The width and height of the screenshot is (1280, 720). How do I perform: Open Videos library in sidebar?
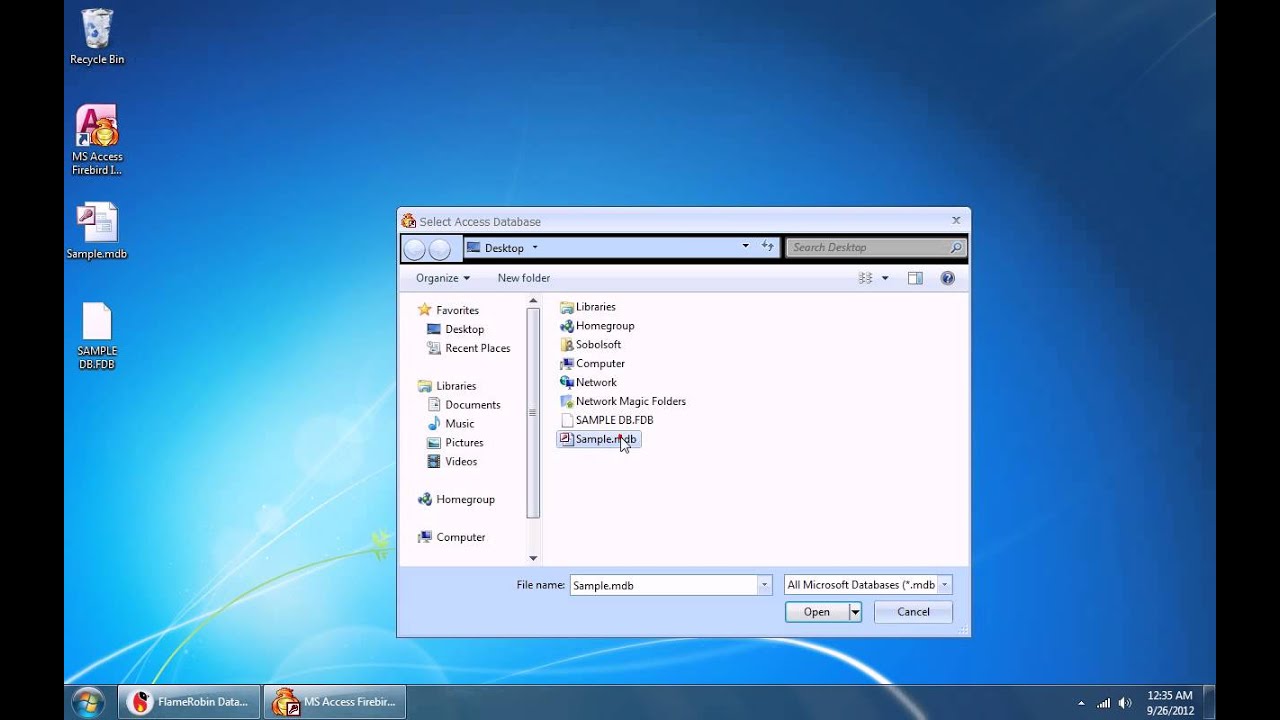(452, 462)
